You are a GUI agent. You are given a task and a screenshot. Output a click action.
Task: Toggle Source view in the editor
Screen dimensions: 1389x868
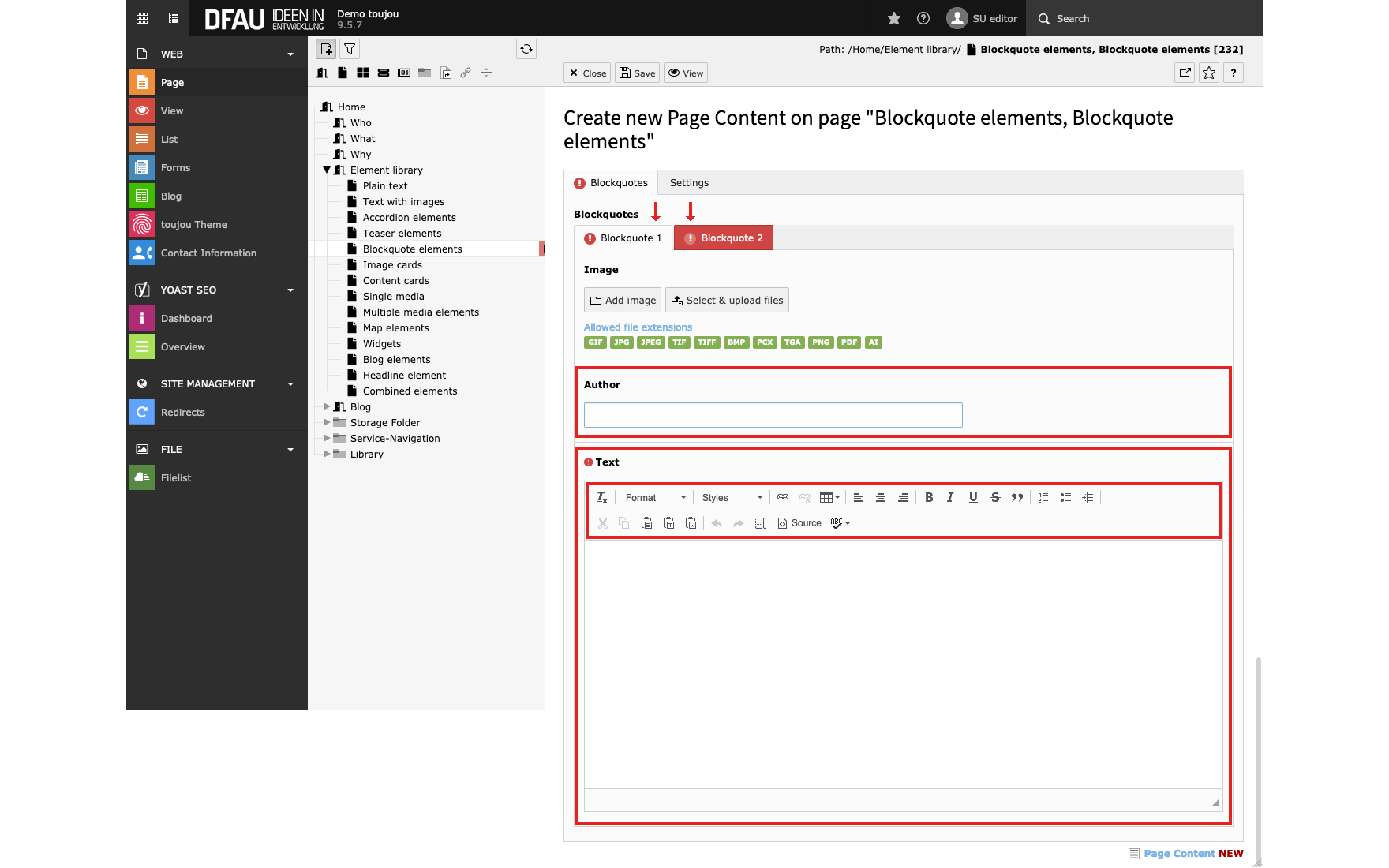[x=799, y=523]
